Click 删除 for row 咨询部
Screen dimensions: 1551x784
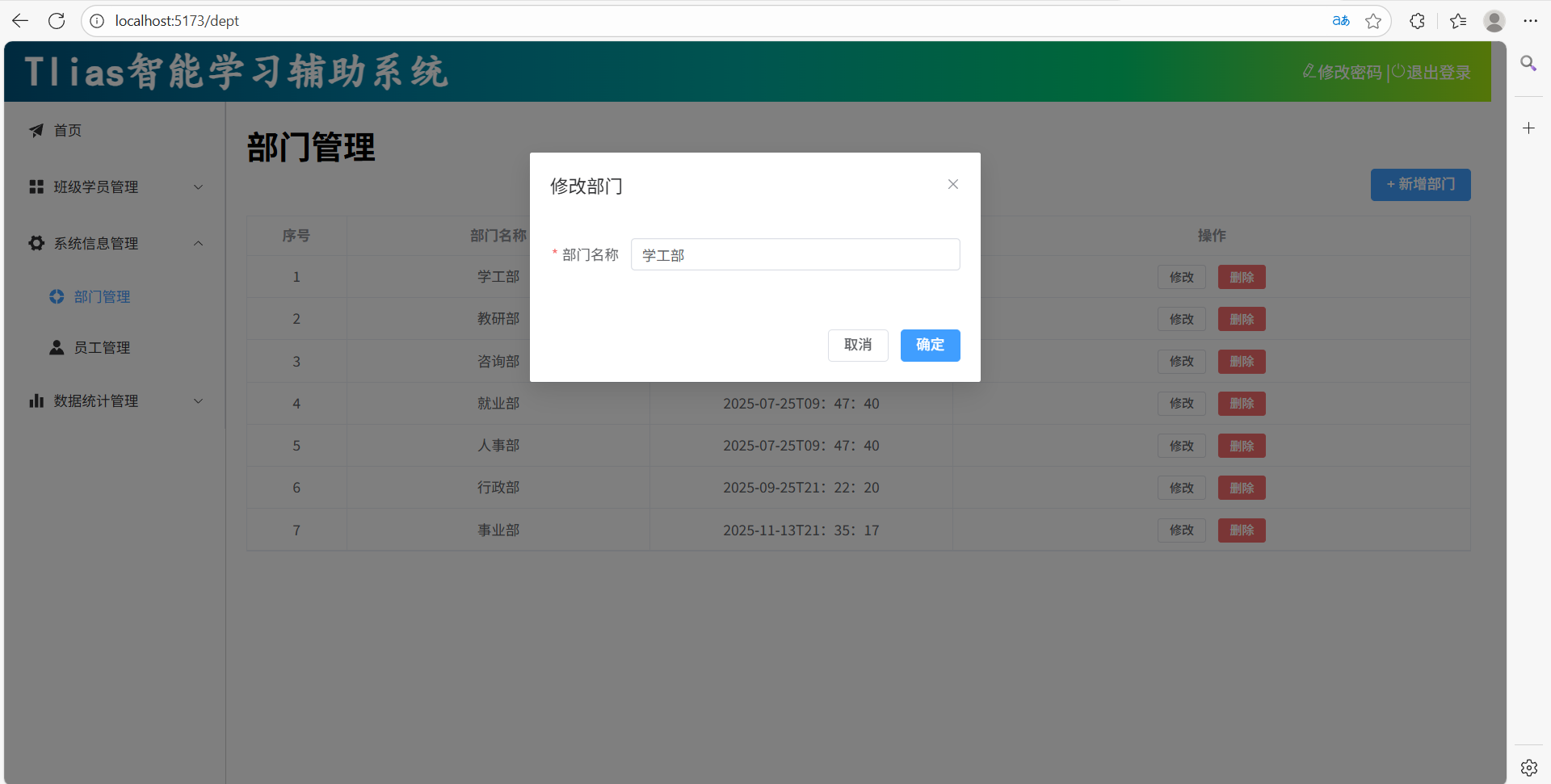click(x=1242, y=361)
